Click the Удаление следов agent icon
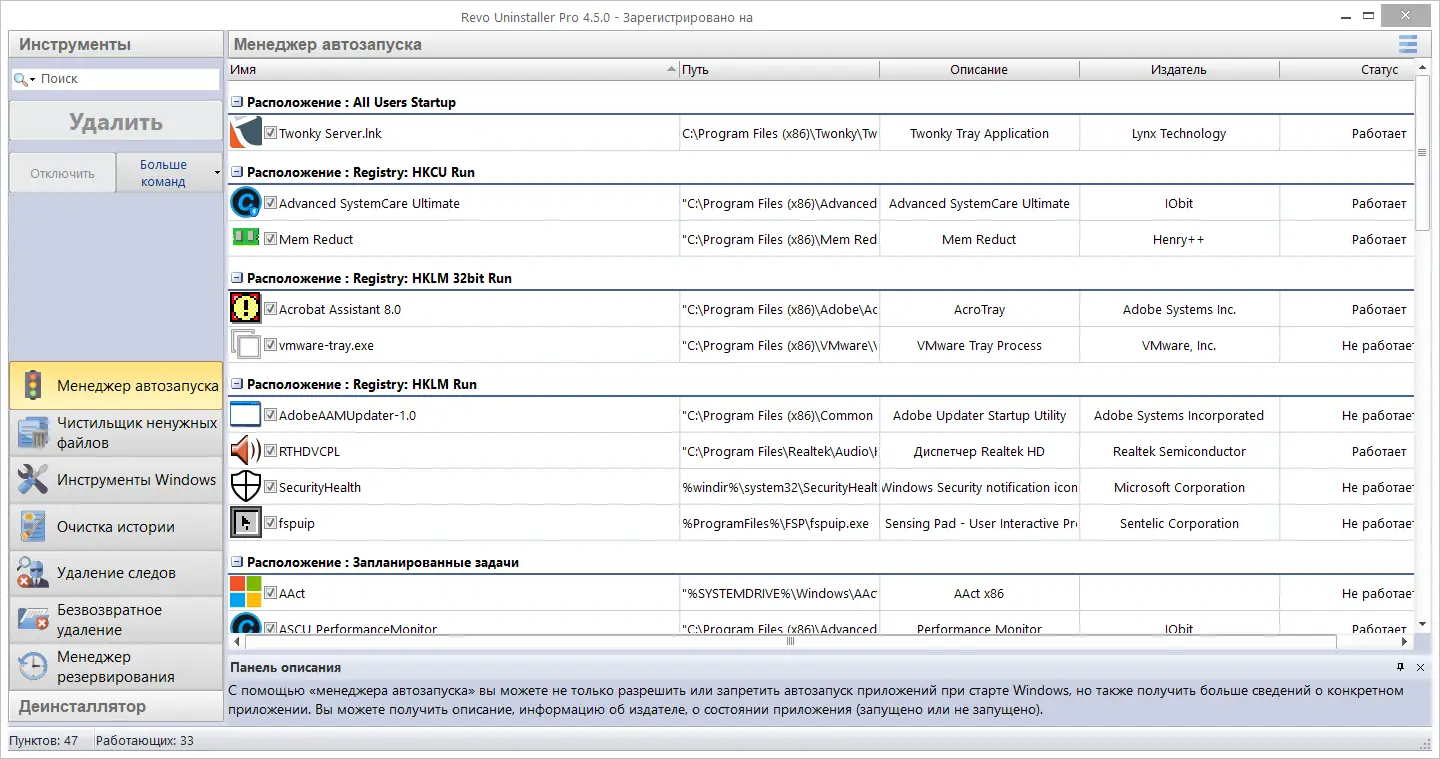The width and height of the screenshot is (1440, 759). coord(33,573)
